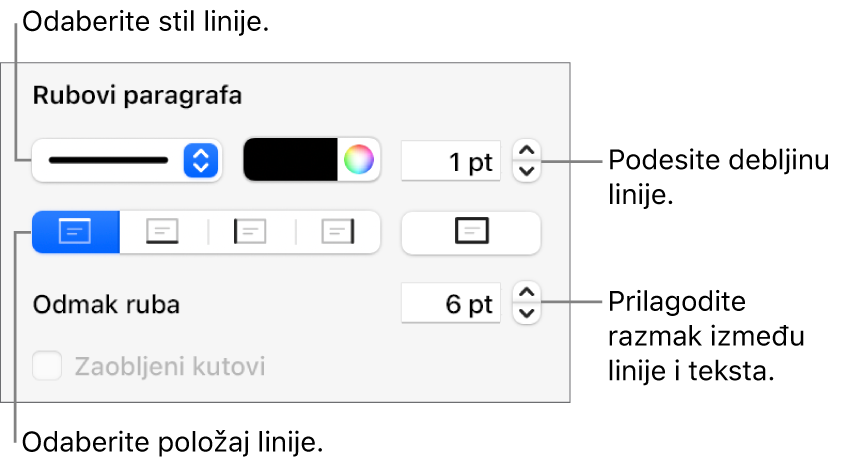The image size is (844, 467).
Task: Click the Odmak ruba label
Action: [x=106, y=304]
